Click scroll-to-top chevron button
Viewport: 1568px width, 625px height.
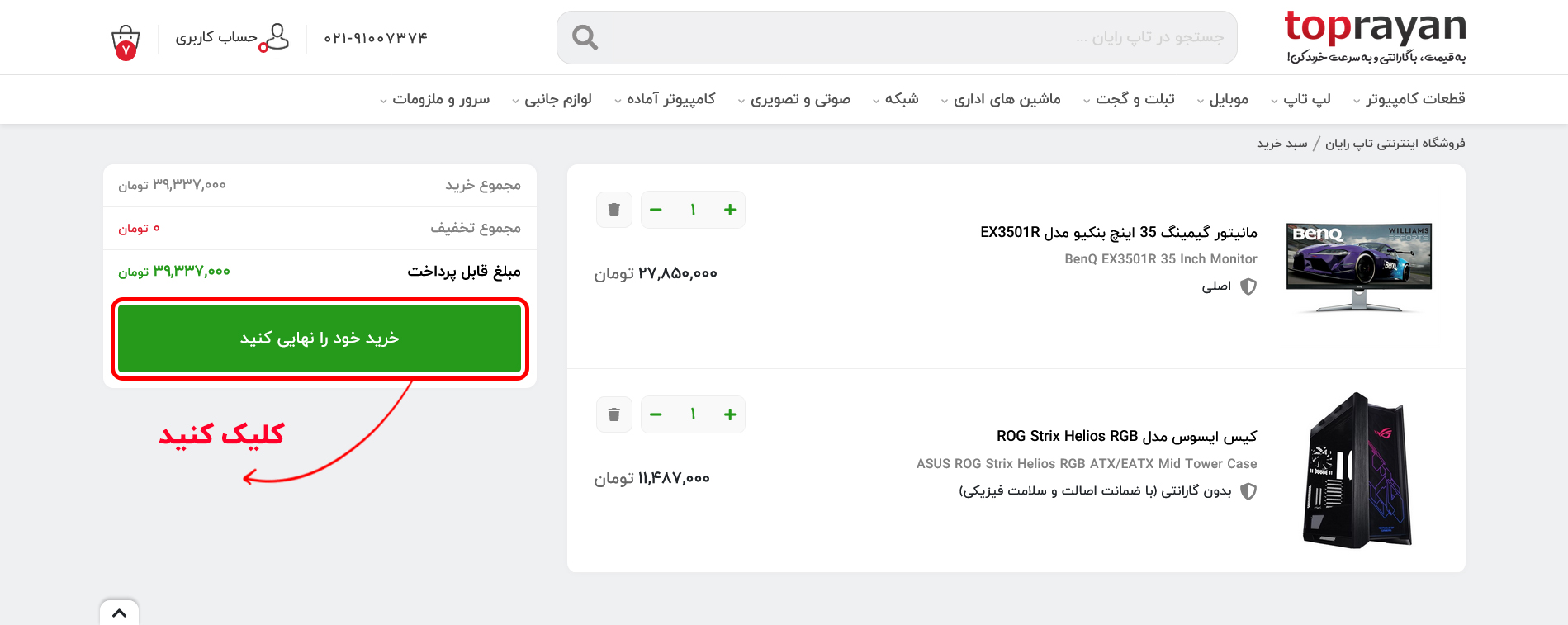click(x=119, y=613)
